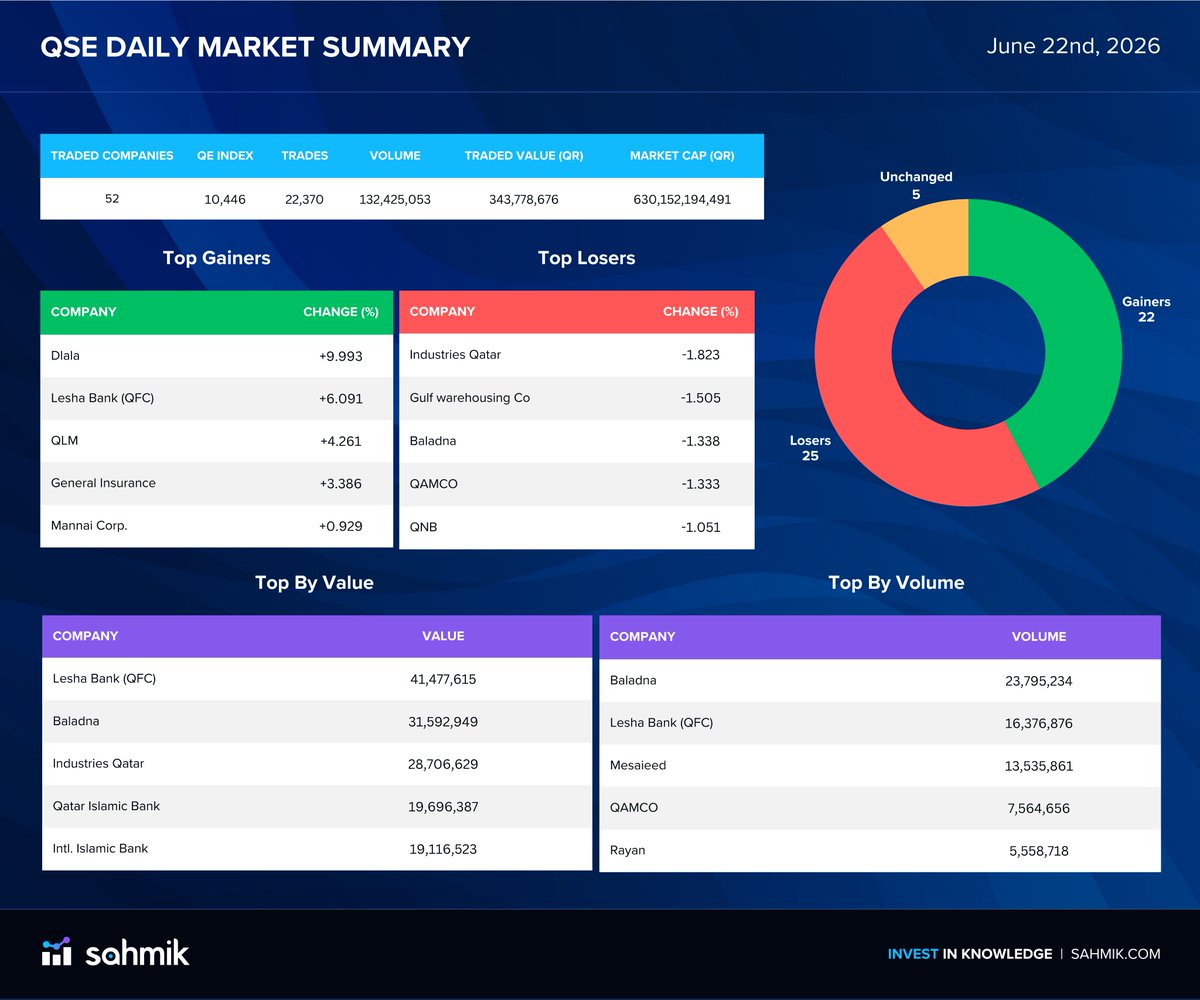1200x1000 pixels.
Task: Click the Top Losers heading
Action: [586, 258]
